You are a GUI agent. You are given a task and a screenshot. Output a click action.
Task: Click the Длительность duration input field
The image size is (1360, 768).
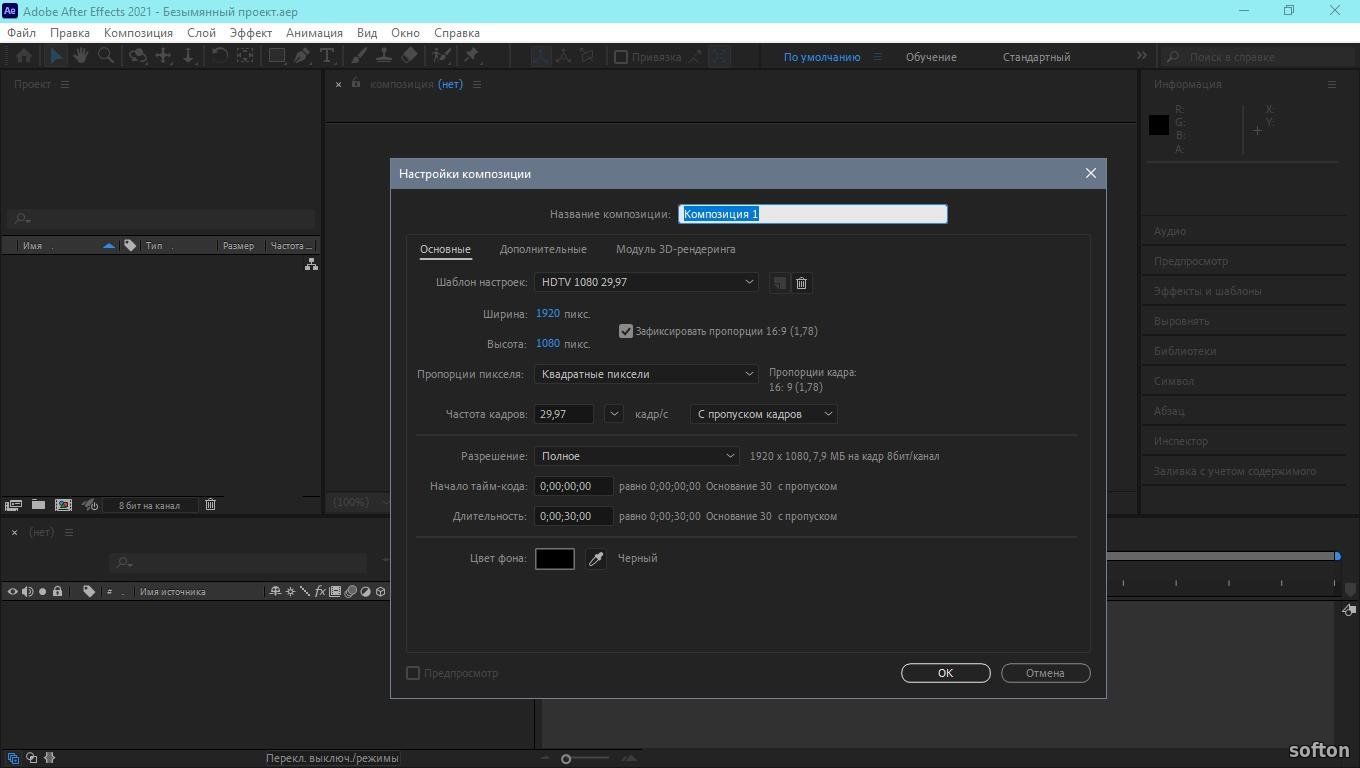tap(574, 516)
